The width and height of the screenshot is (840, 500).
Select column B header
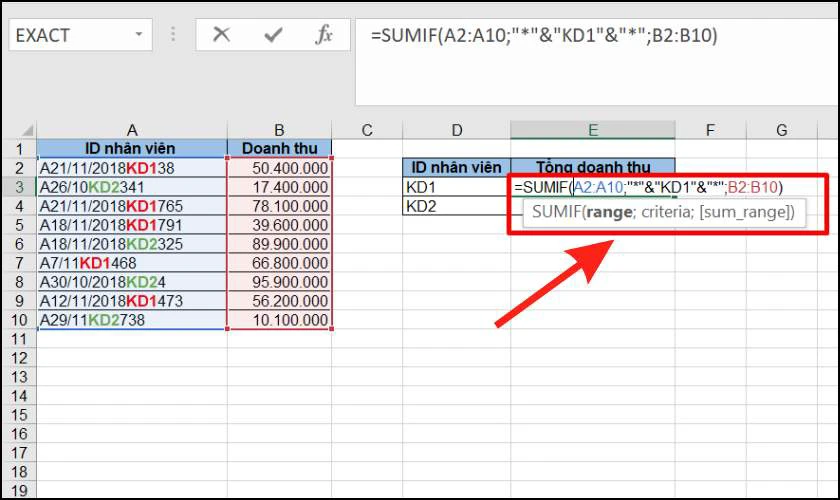279,130
